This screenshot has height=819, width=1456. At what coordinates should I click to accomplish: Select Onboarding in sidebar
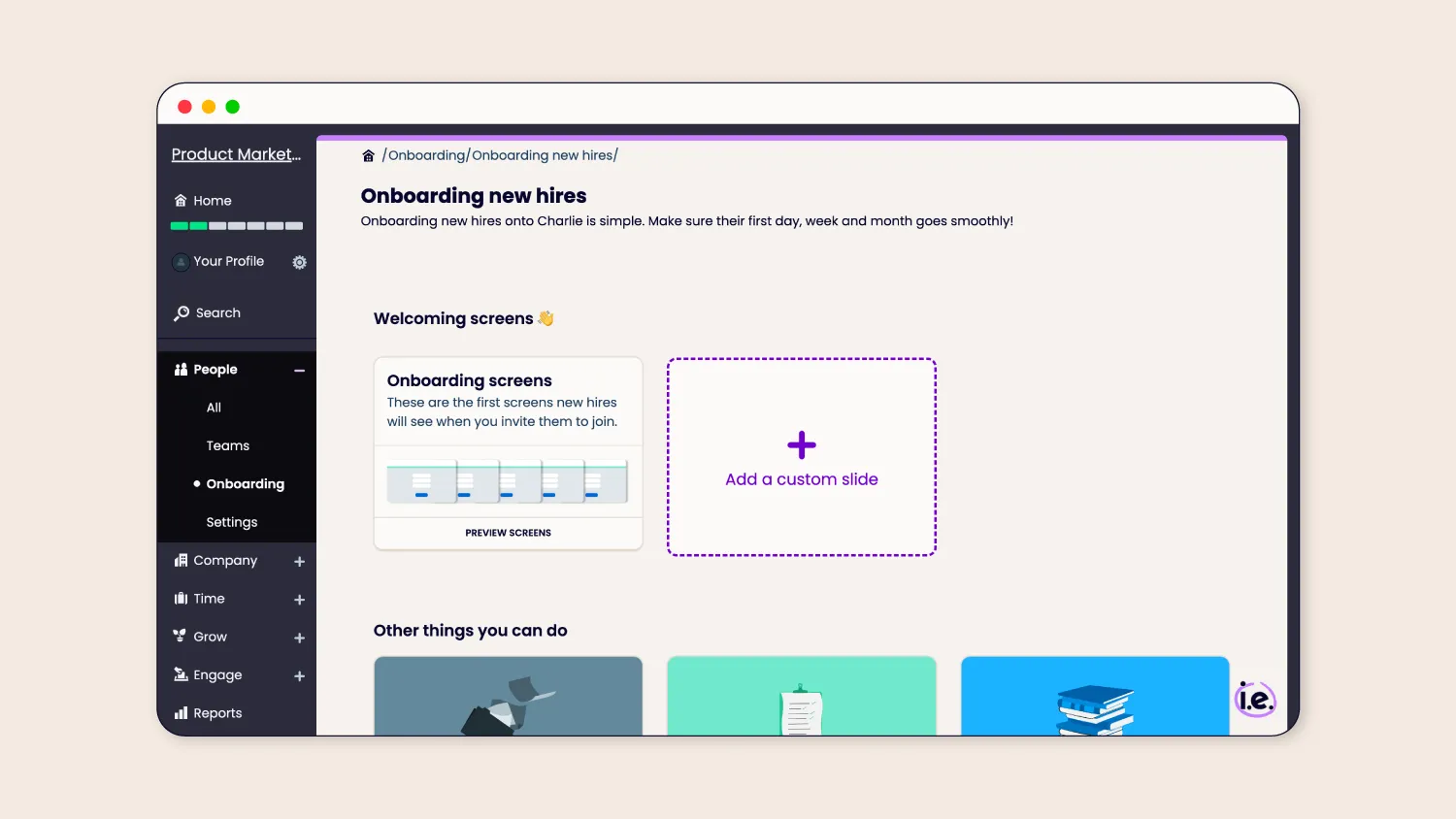coord(246,484)
